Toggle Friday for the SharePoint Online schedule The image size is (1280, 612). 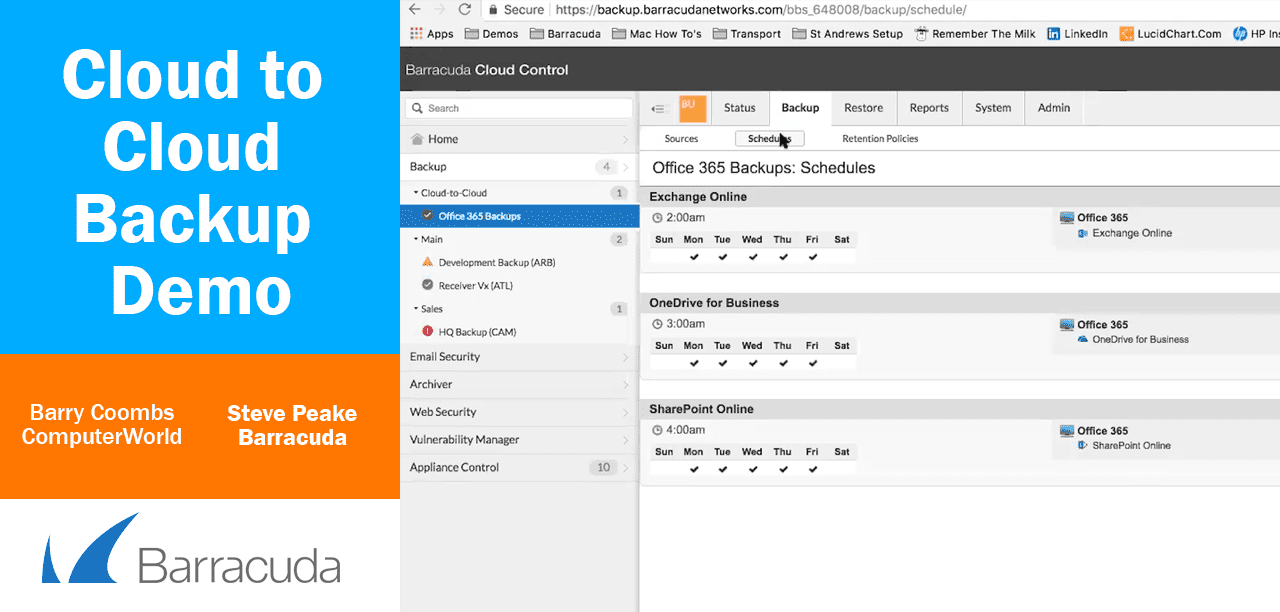coord(812,467)
